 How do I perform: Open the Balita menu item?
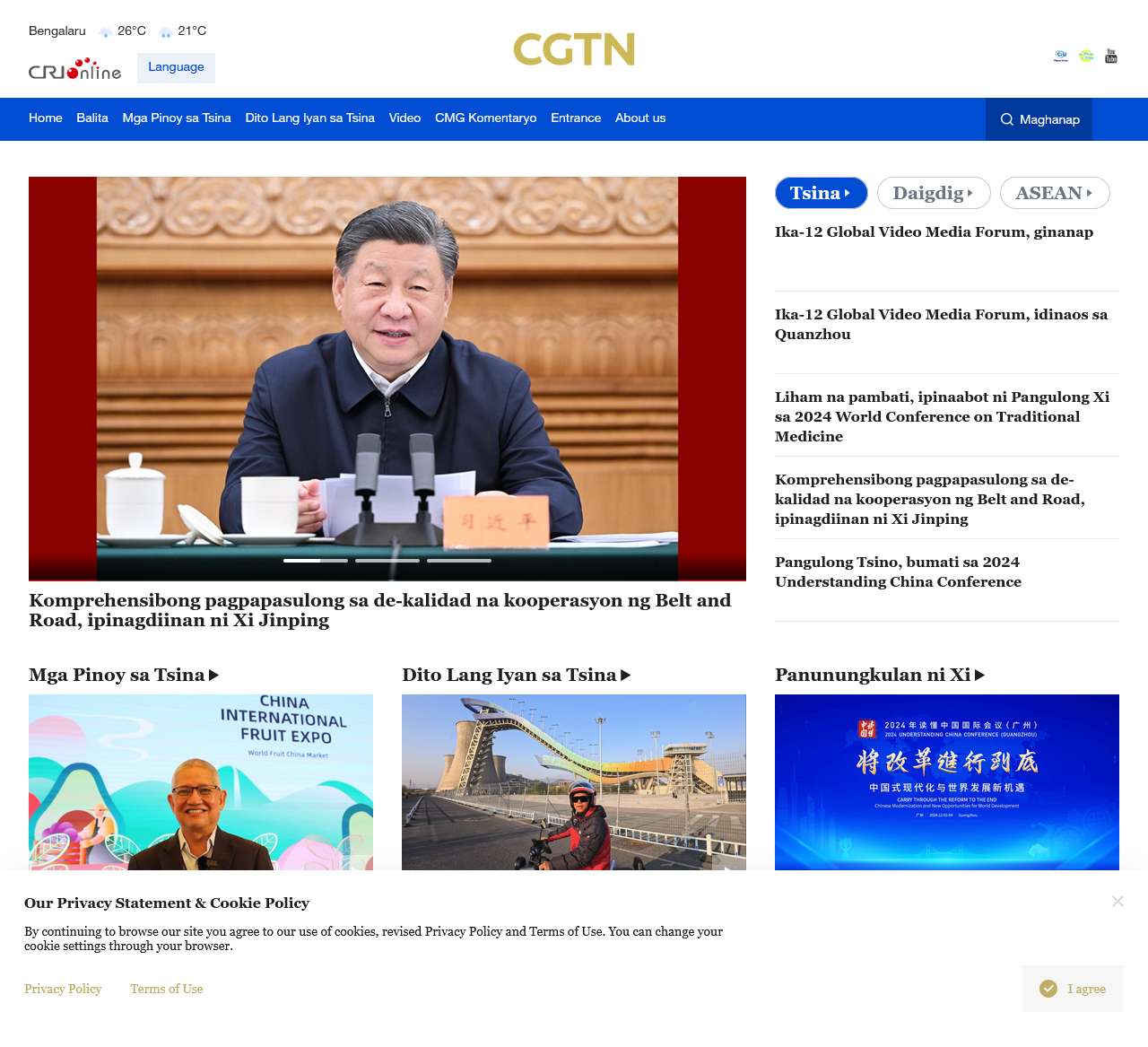pos(91,118)
